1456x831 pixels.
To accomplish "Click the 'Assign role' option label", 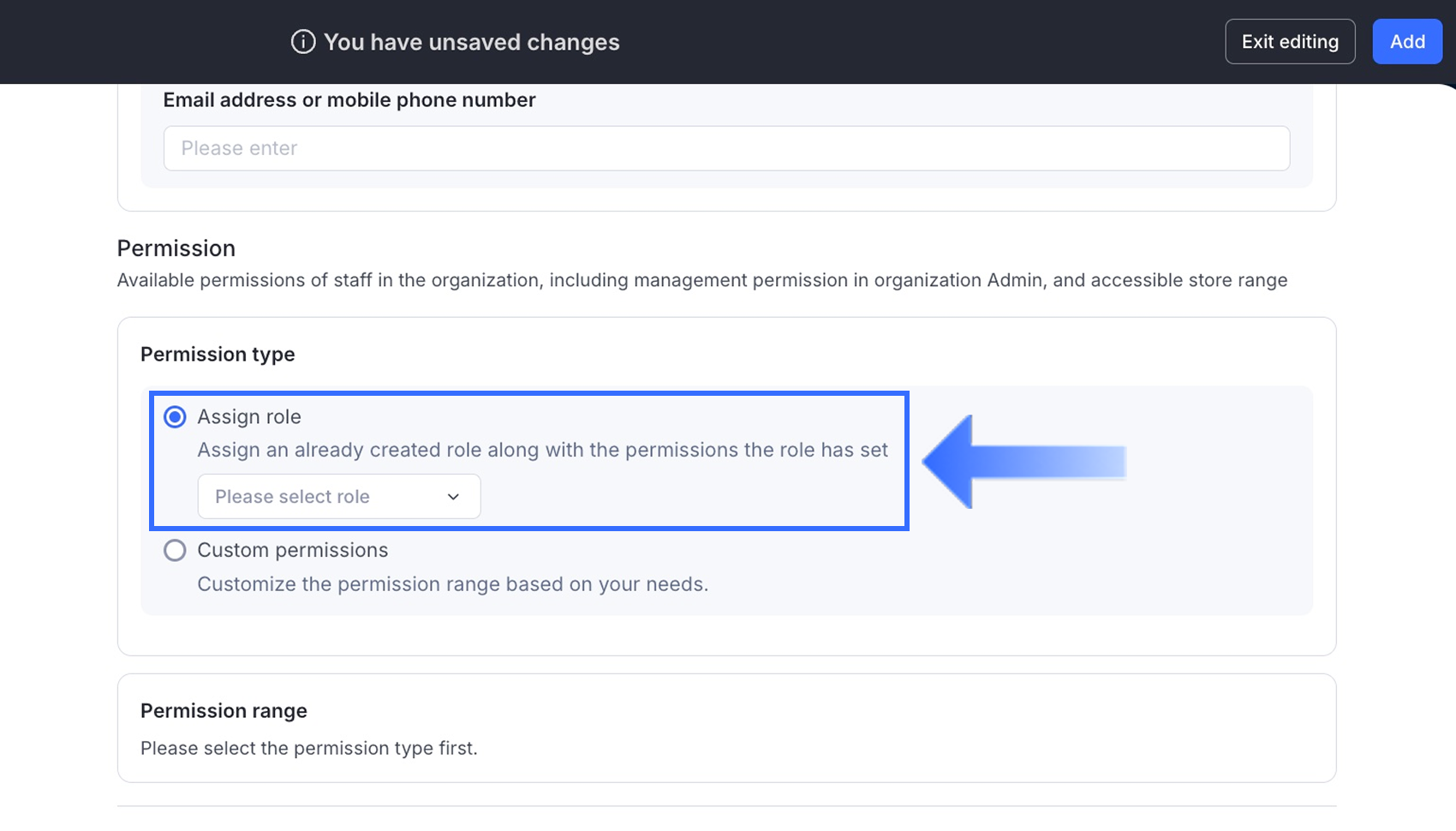I will [248, 417].
